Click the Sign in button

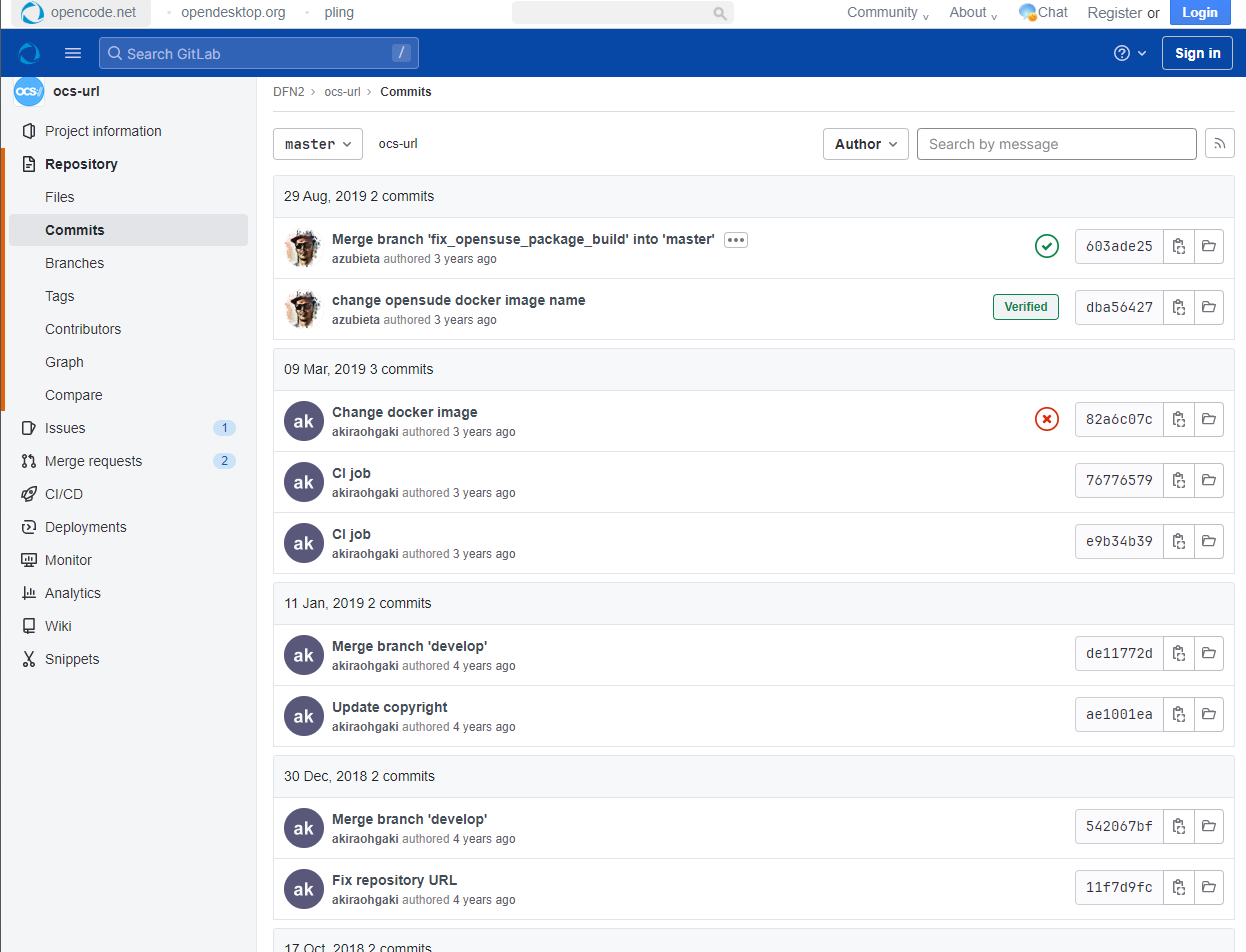pyautogui.click(x=1196, y=53)
